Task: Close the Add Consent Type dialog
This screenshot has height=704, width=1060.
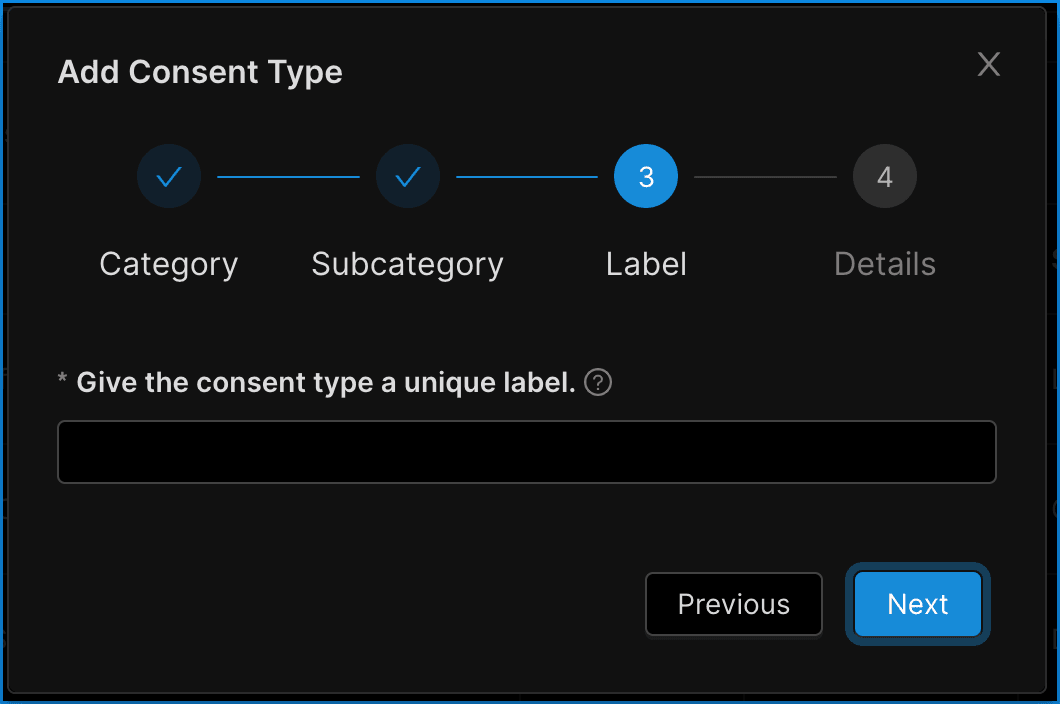Action: tap(988, 65)
